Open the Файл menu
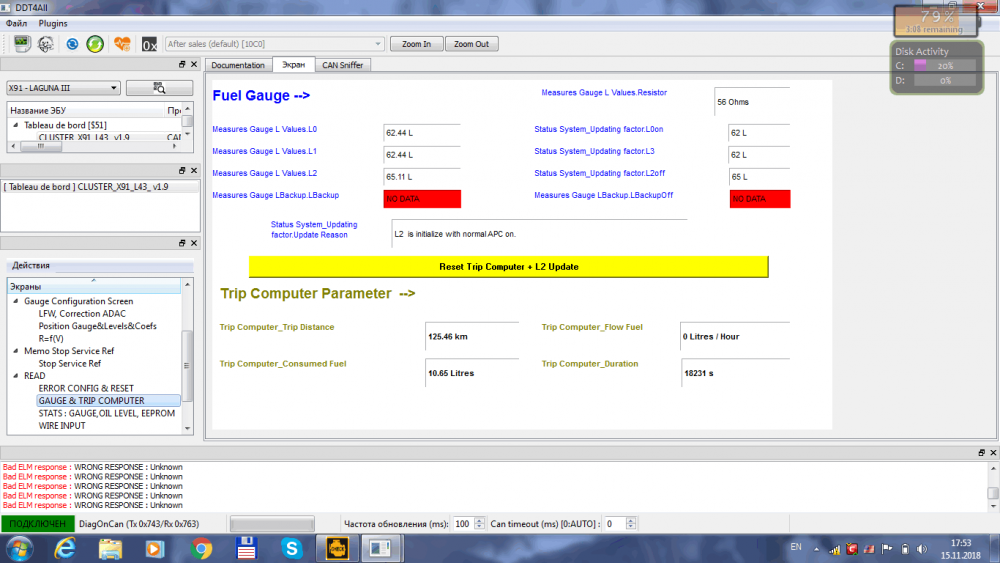1000x563 pixels. 17,23
